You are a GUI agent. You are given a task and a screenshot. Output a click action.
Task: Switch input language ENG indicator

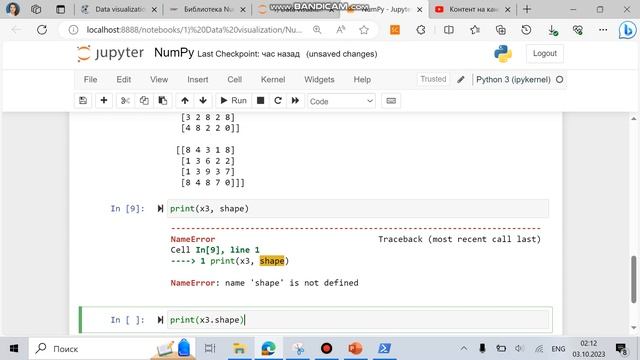(x=558, y=349)
